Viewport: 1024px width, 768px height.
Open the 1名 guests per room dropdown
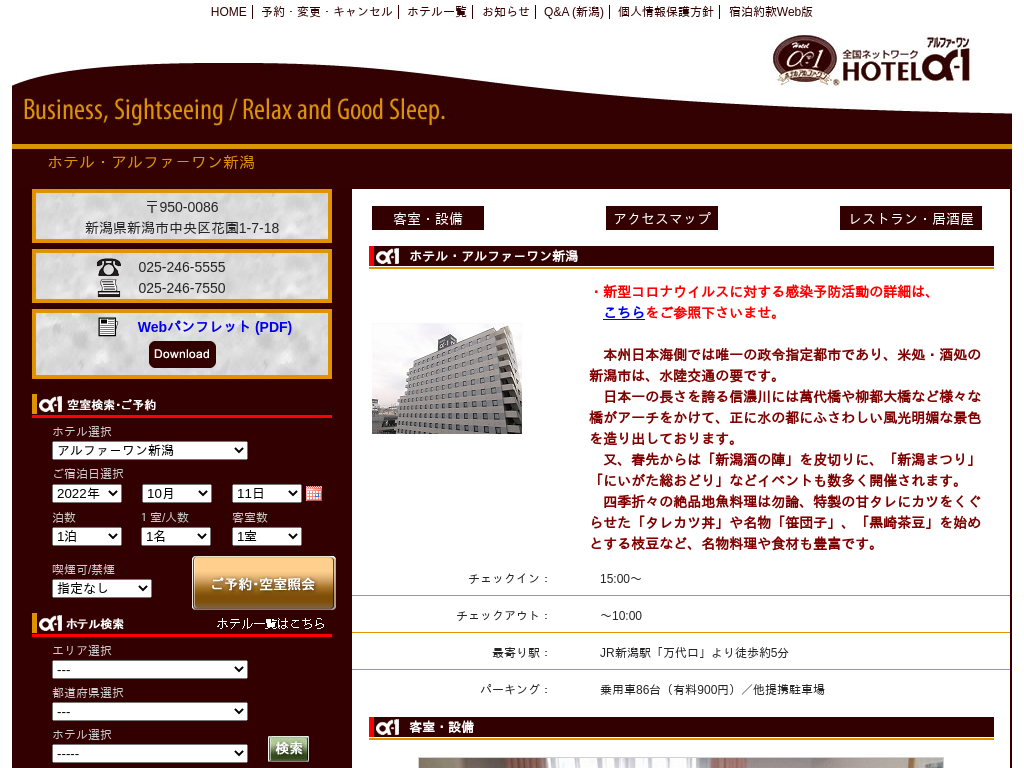[x=176, y=537]
